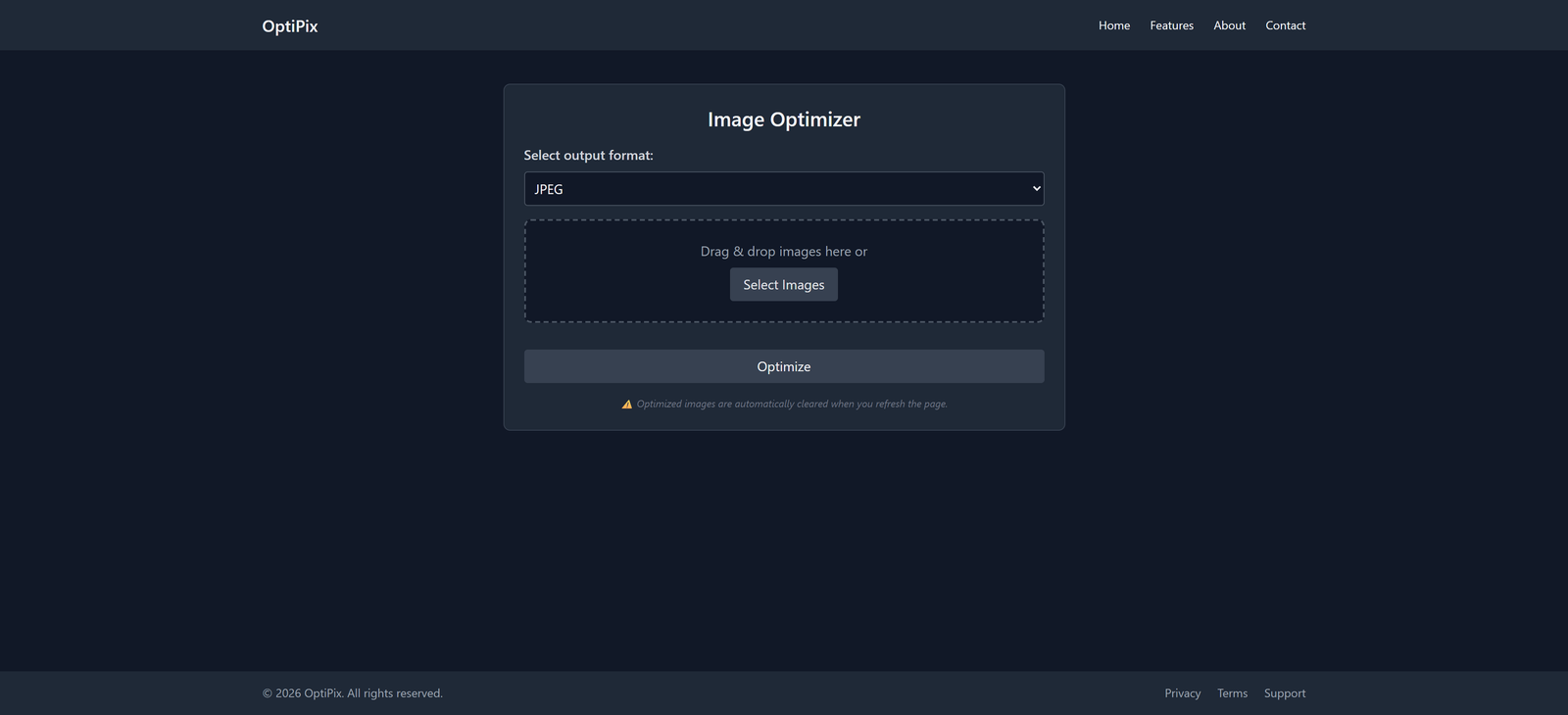Image resolution: width=1568 pixels, height=715 pixels.
Task: Click the Image Optimizer heading
Action: (x=783, y=119)
